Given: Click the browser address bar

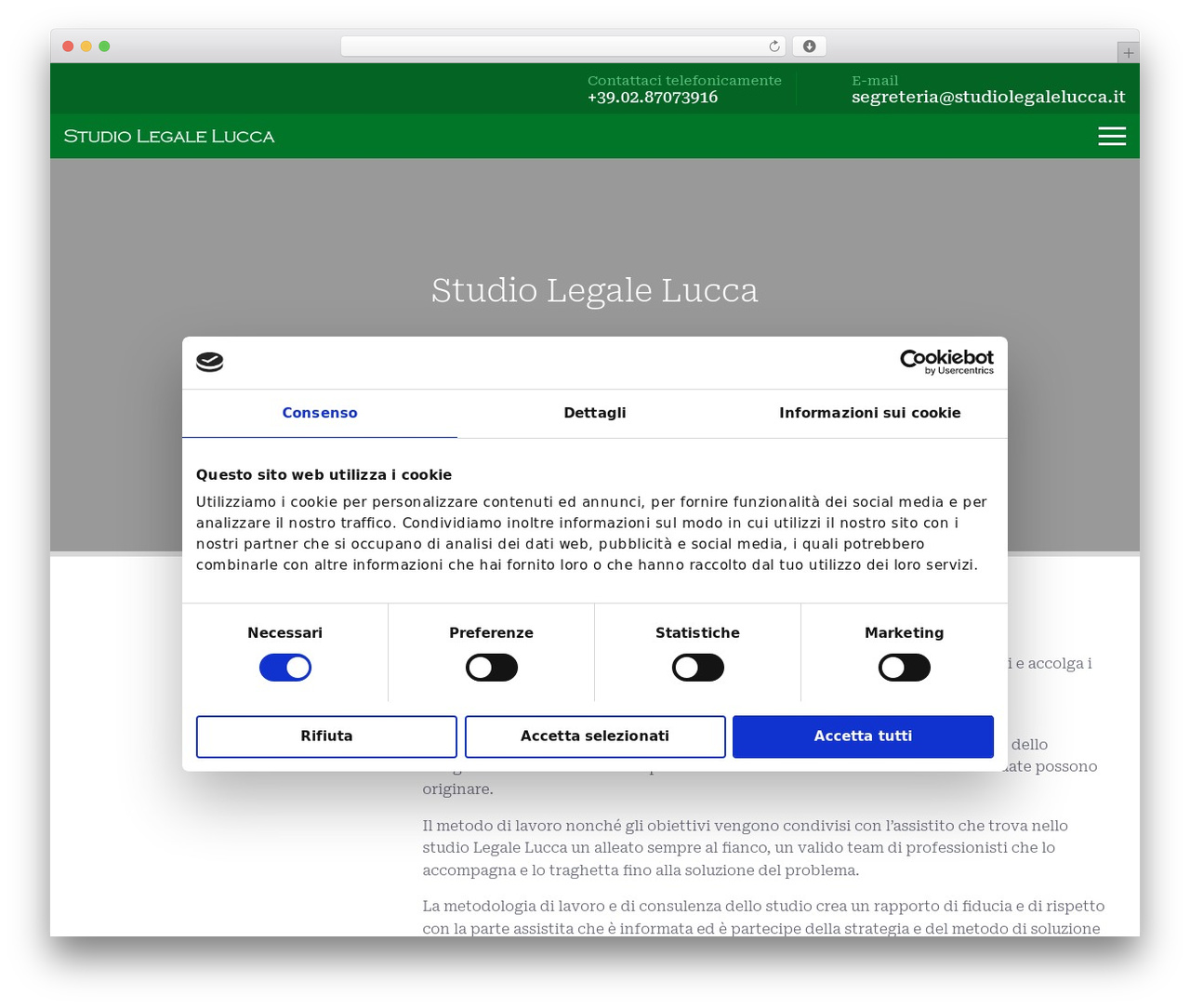Looking at the screenshot, I should [x=563, y=46].
